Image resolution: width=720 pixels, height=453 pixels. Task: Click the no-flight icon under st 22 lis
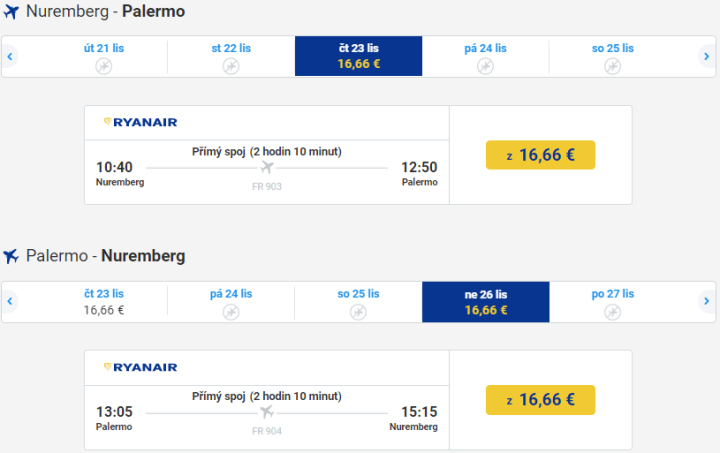coord(231,66)
